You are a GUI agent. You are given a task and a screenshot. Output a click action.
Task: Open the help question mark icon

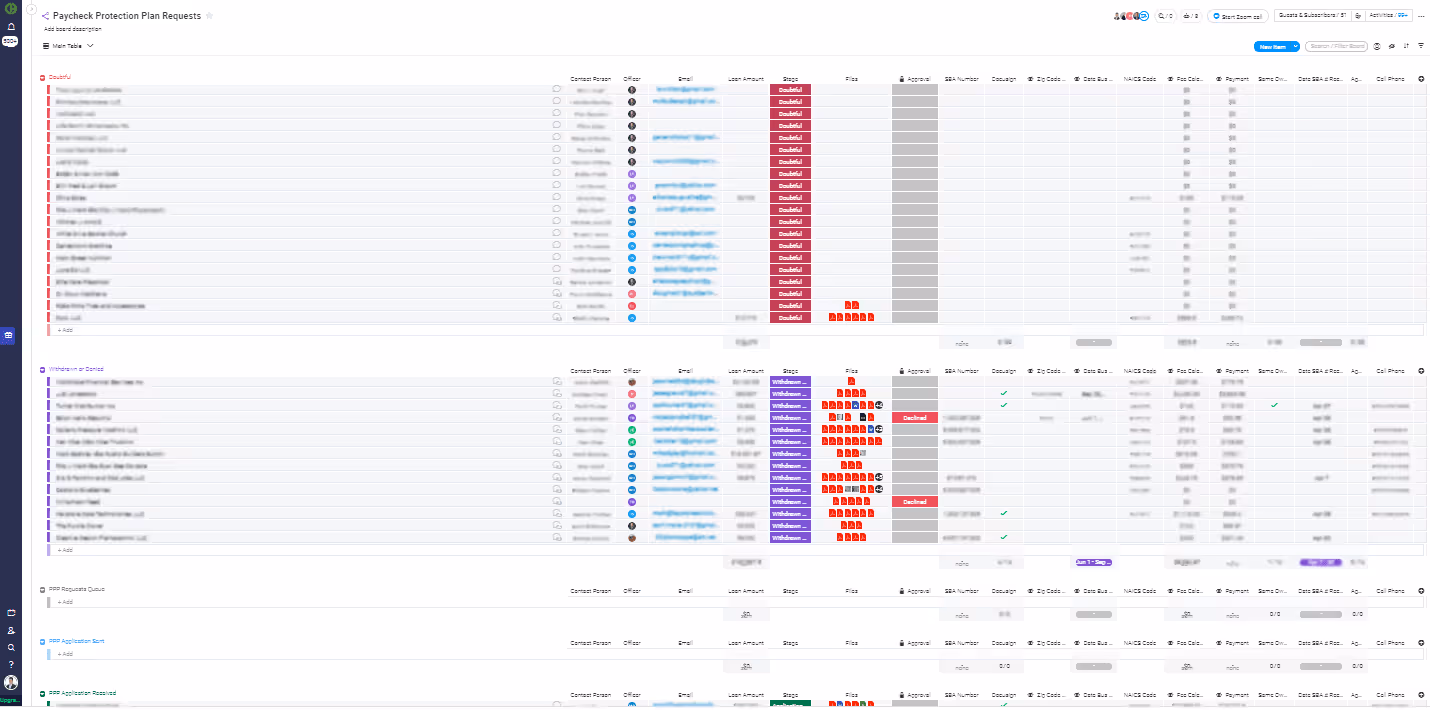click(11, 664)
